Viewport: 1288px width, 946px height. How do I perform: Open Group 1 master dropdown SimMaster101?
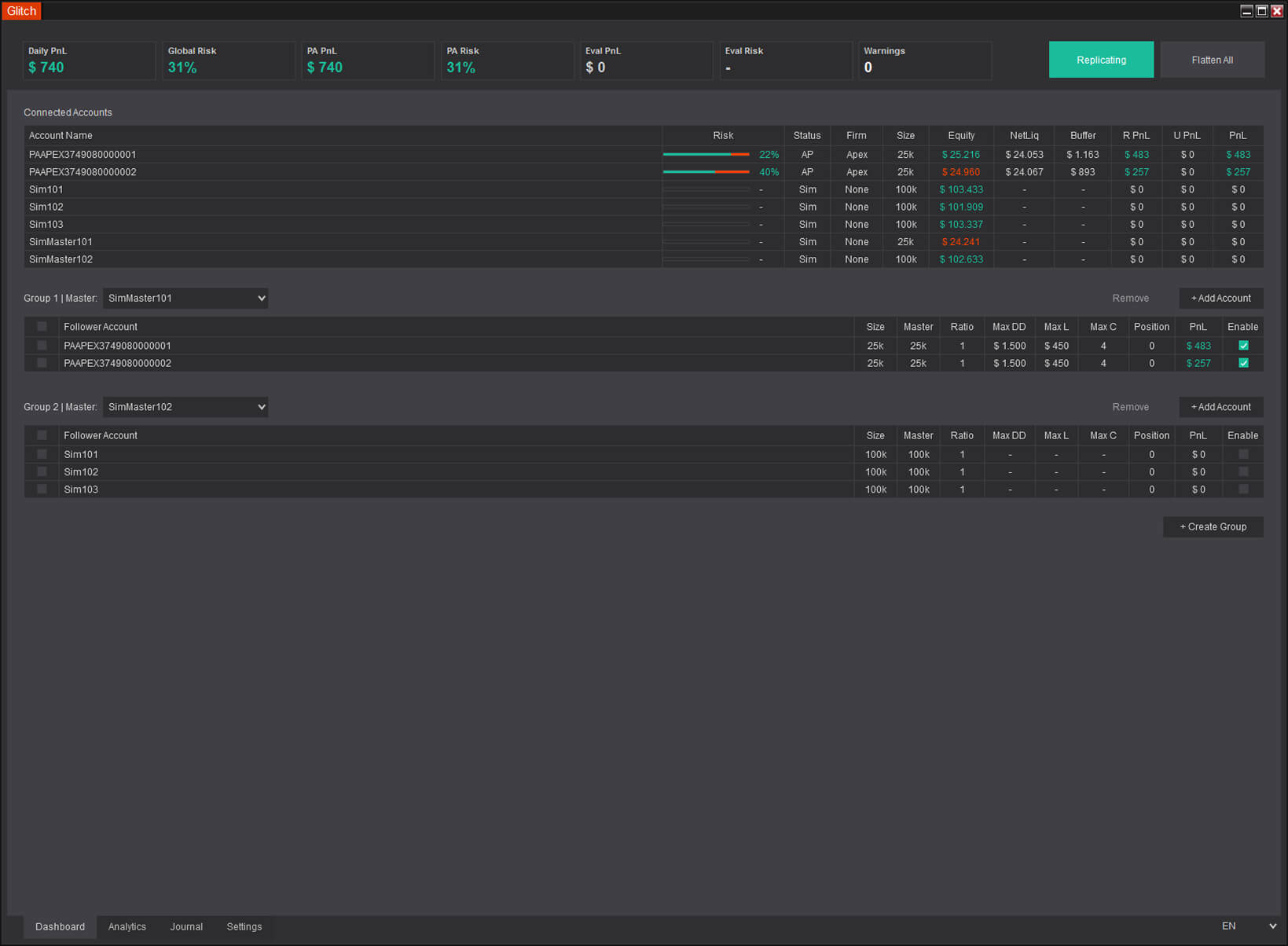[185, 299]
